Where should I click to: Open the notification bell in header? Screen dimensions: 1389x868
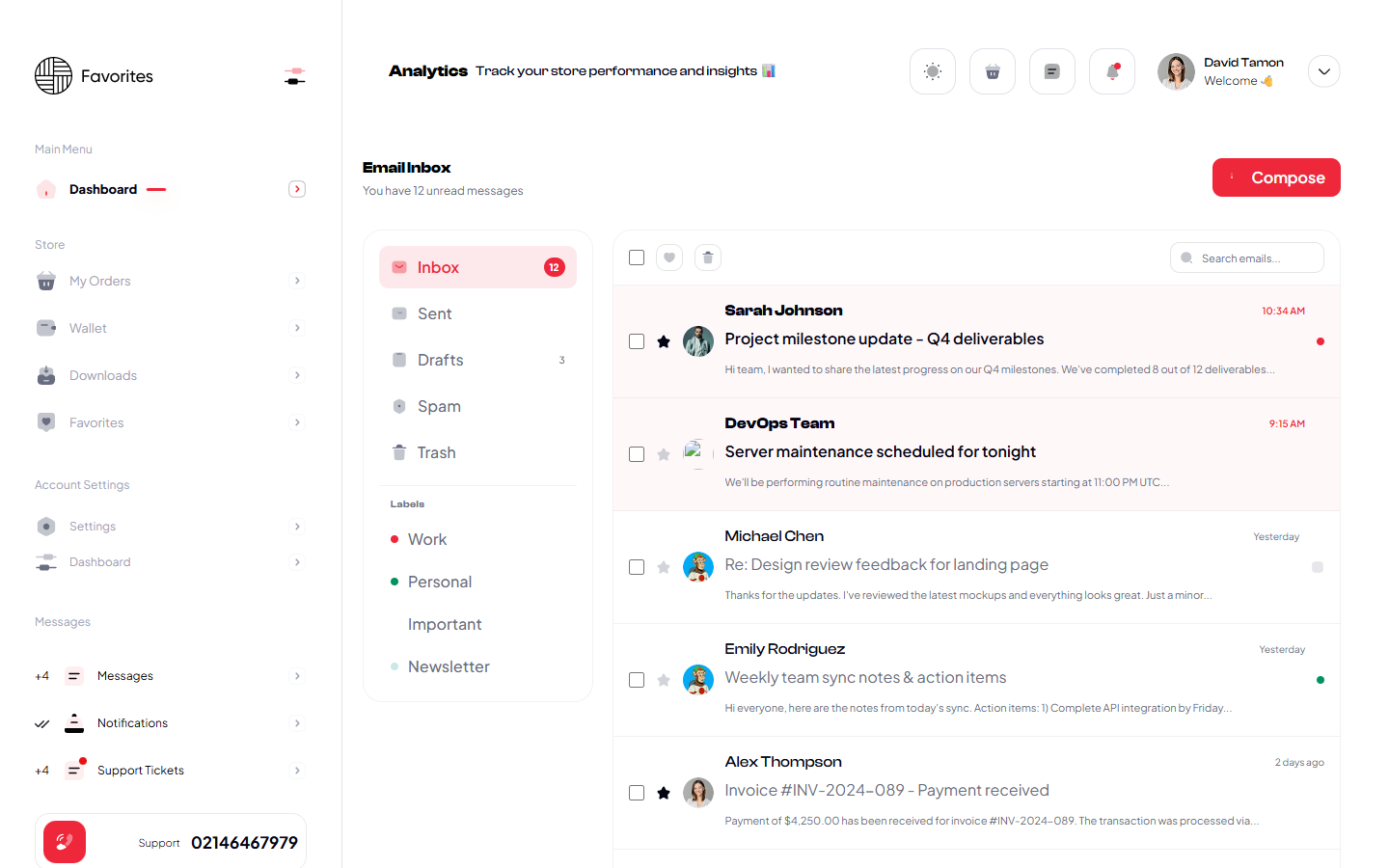(x=1111, y=71)
